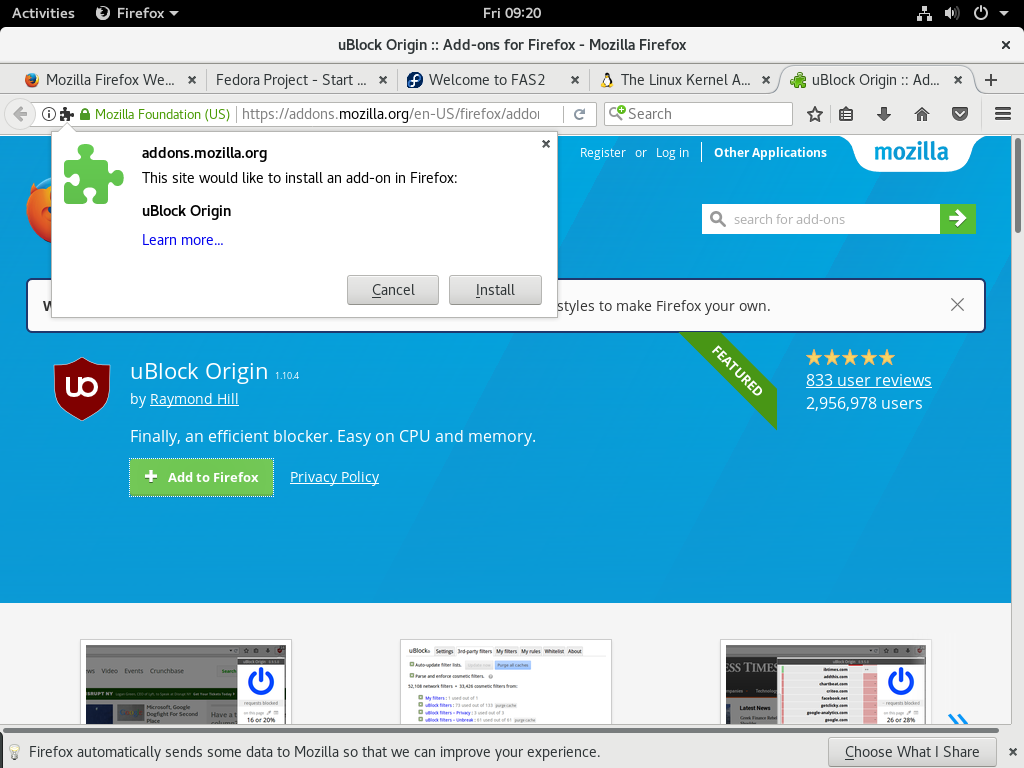View the 833 user reviews
The height and width of the screenshot is (768, 1024).
tap(869, 380)
